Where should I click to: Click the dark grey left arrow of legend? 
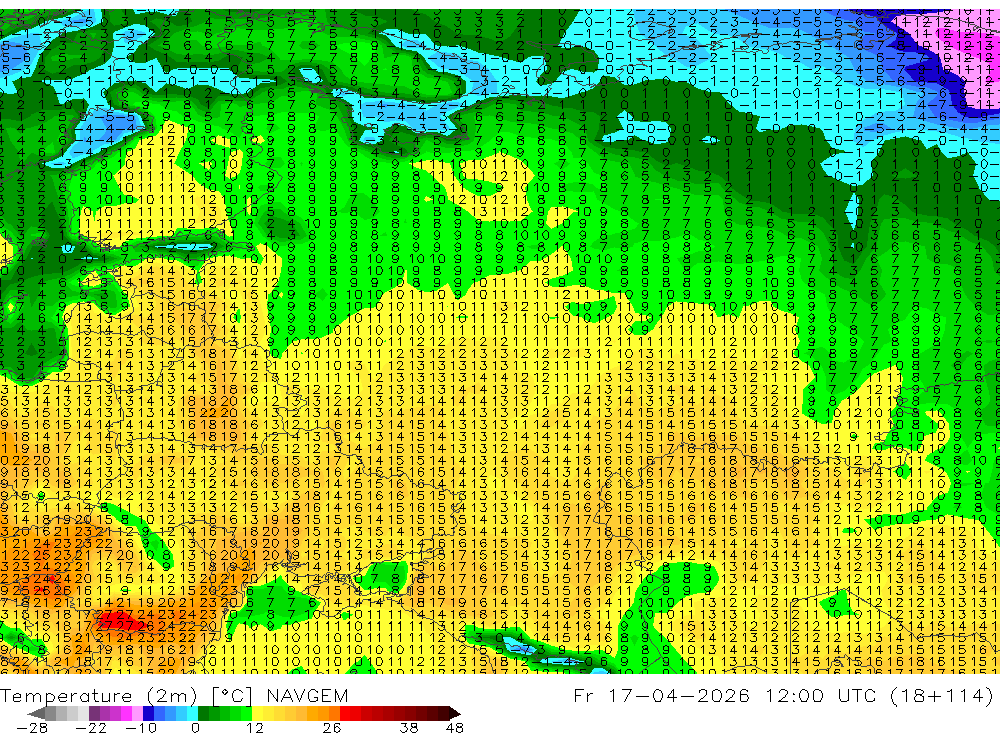[37, 713]
